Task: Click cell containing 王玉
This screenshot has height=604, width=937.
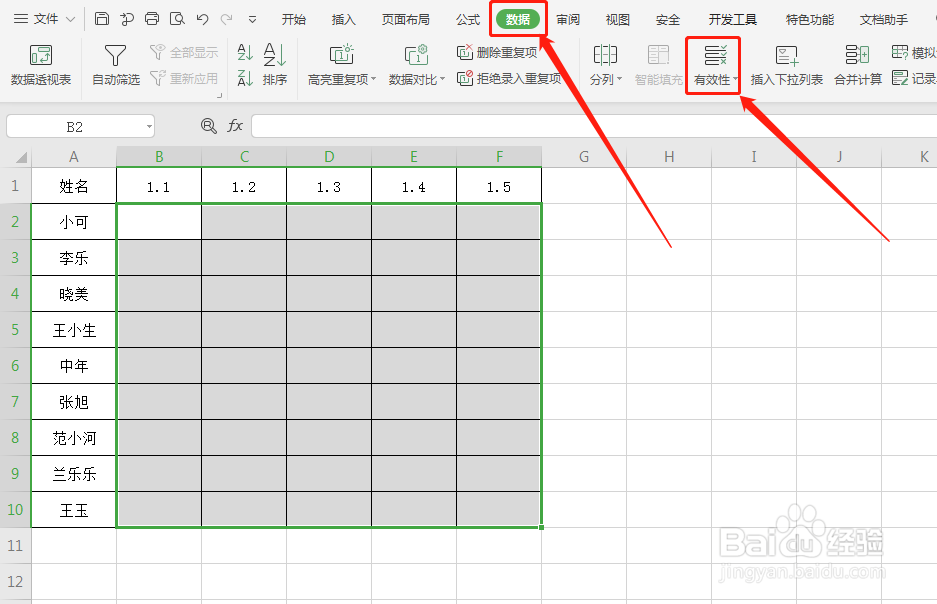Action: (74, 510)
